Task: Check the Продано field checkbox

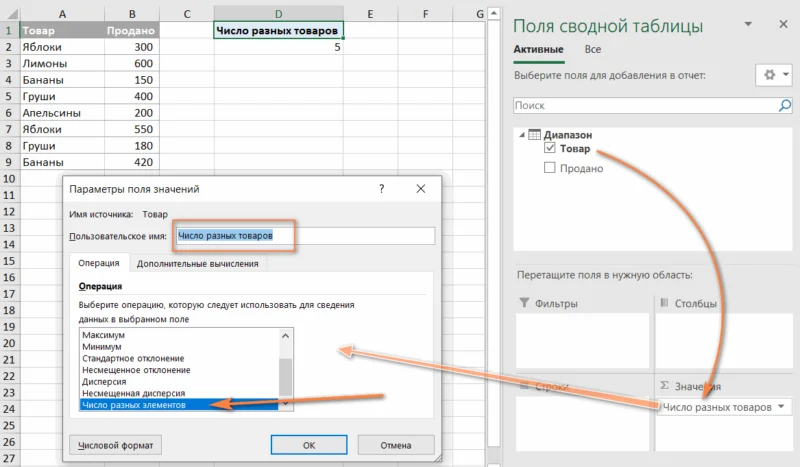Action: tap(549, 168)
